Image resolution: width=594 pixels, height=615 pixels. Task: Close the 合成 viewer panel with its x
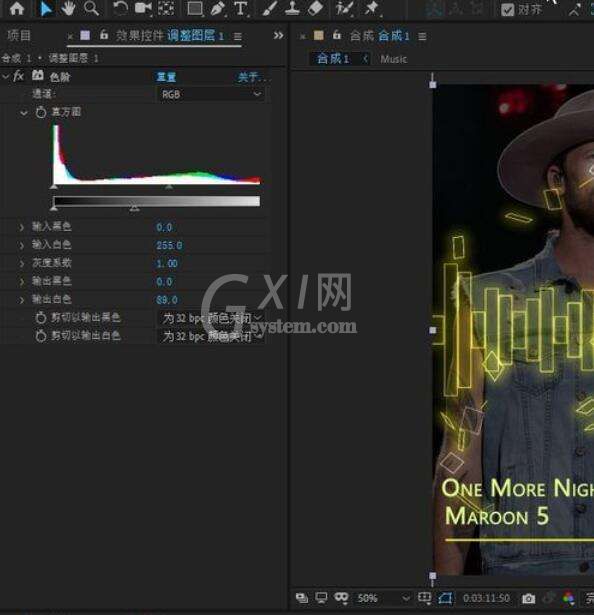click(302, 37)
